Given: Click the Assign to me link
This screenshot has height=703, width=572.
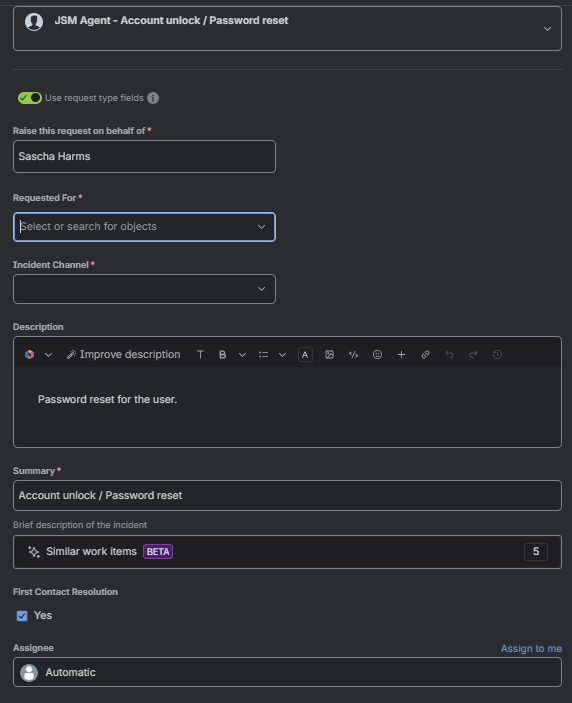Looking at the screenshot, I should pyautogui.click(x=531, y=649).
